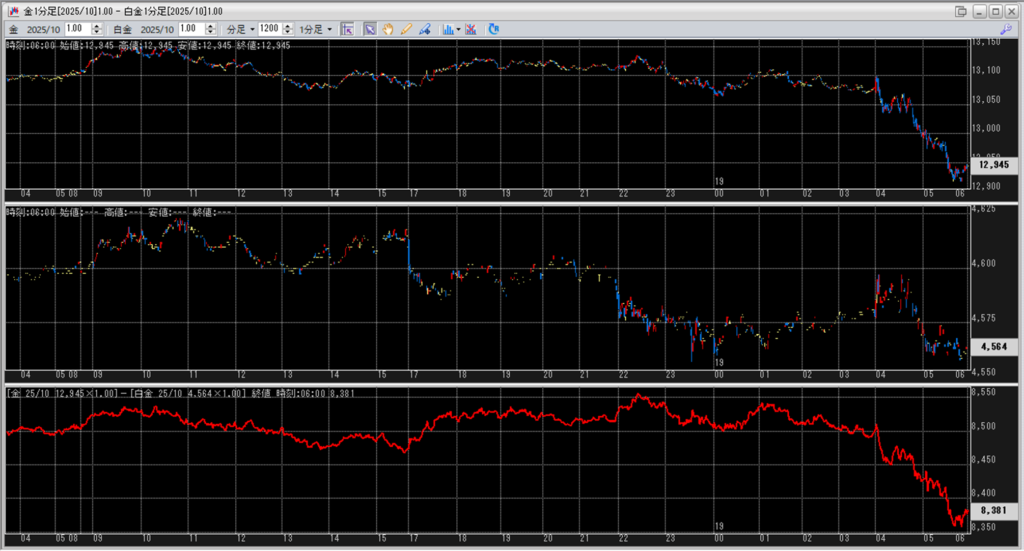The height and width of the screenshot is (551, 1024).
Task: Remove indicators with red X chart icon
Action: [472, 29]
